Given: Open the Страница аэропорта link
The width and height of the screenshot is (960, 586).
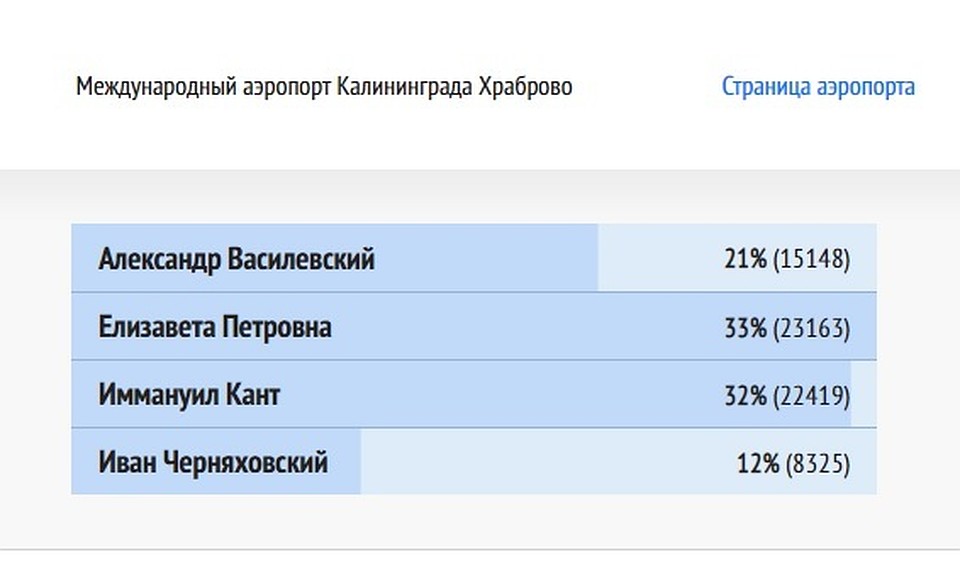Looking at the screenshot, I should [x=818, y=86].
